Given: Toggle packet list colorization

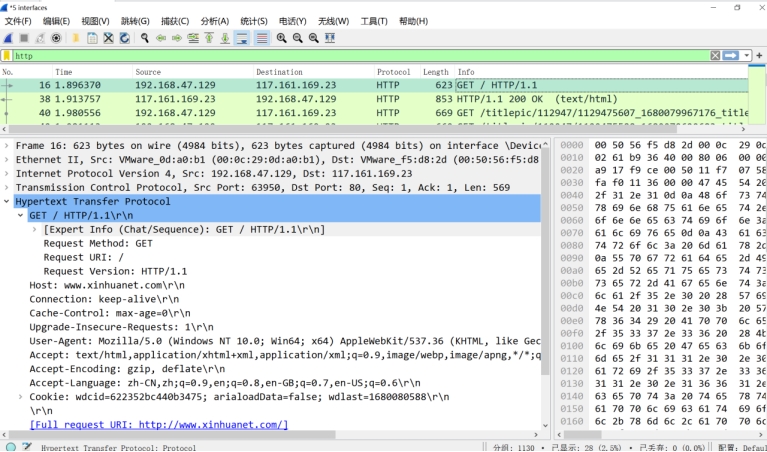Looking at the screenshot, I should click(261, 38).
